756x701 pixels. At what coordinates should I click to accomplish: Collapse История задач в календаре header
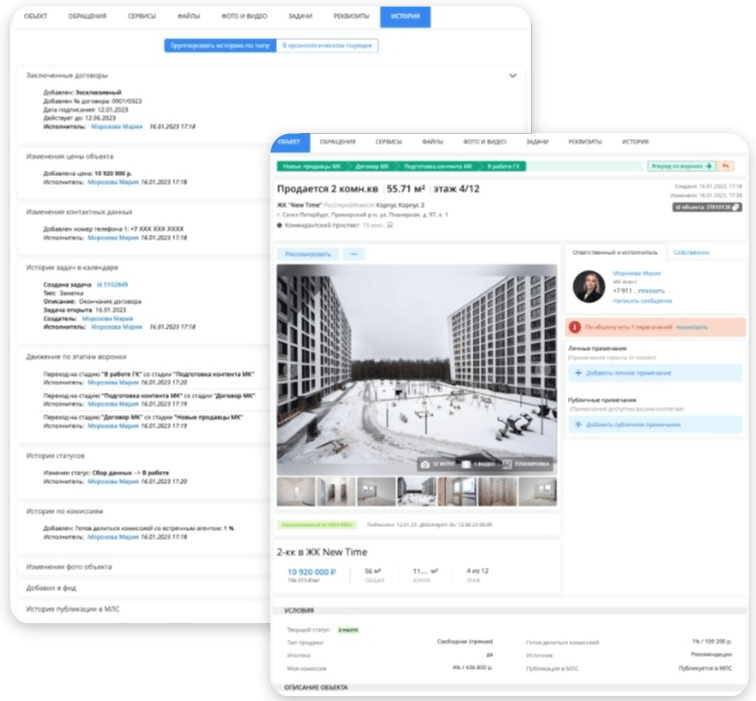72,267
